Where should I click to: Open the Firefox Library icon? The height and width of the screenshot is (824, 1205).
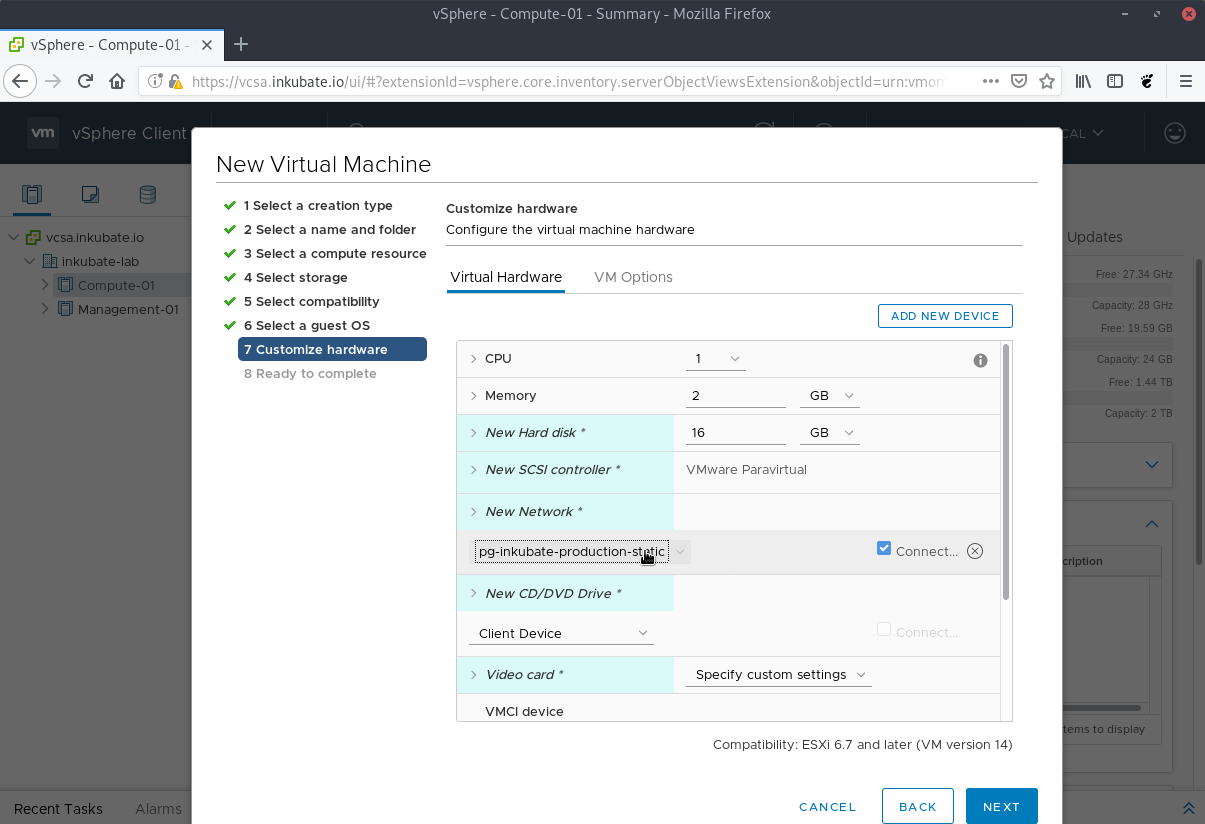point(1082,81)
